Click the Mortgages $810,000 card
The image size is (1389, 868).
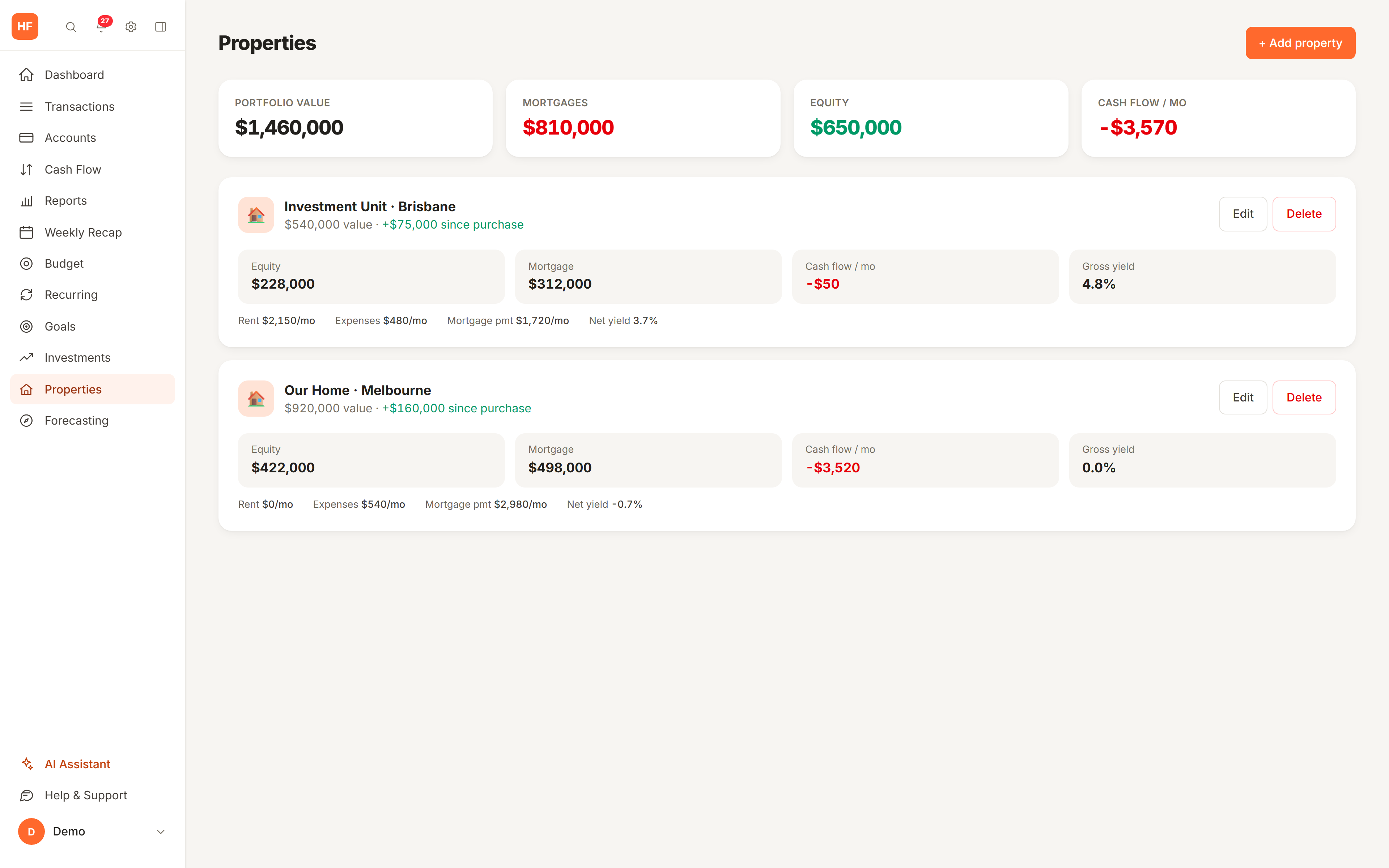[x=643, y=118]
